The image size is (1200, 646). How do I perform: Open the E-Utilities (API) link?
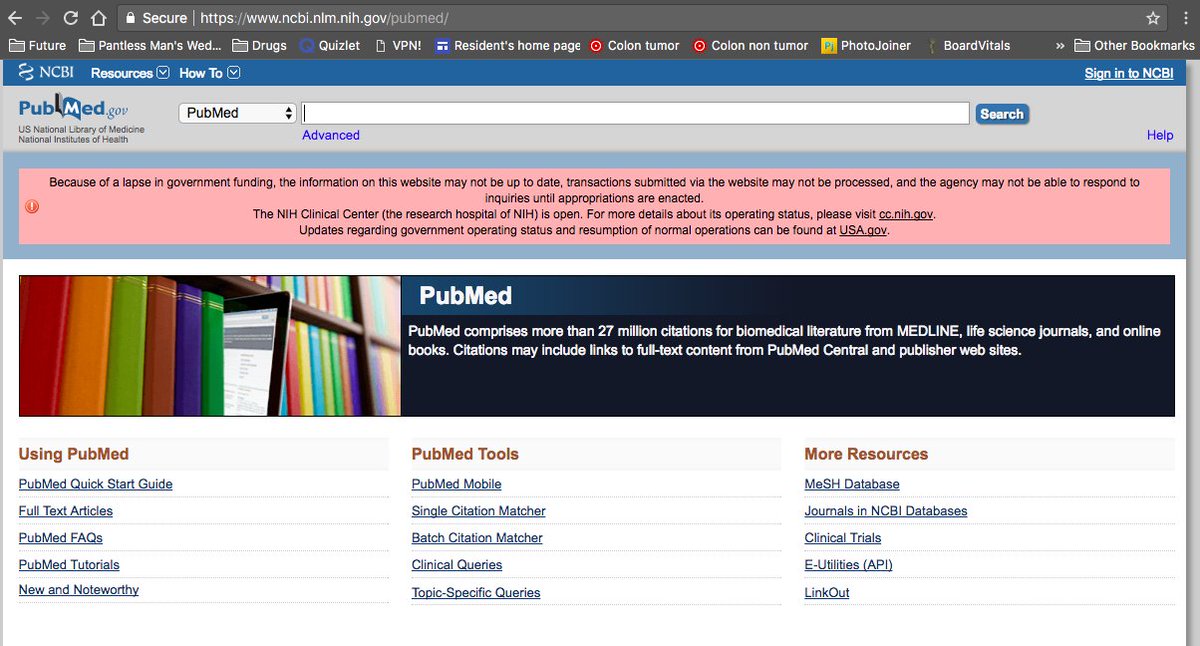point(849,565)
